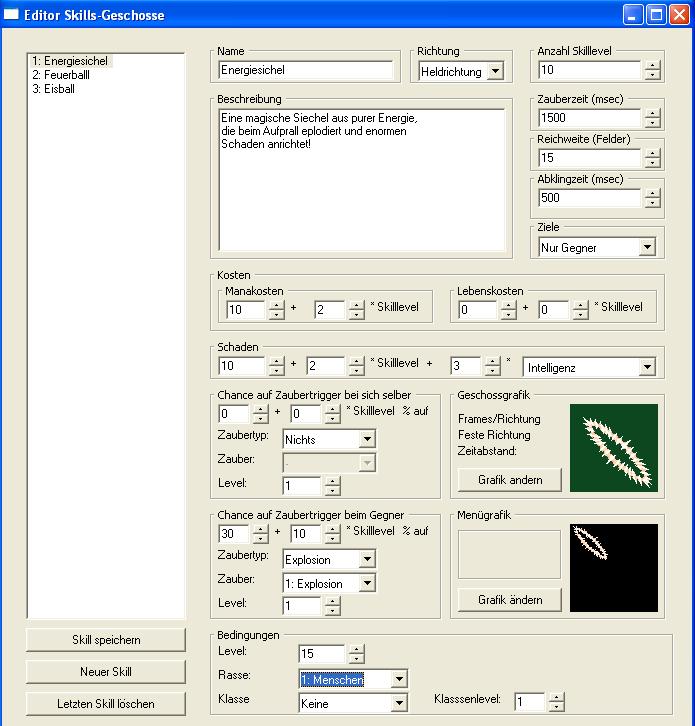
Task: Adjust self-trigger Level spinner
Action: (332, 486)
